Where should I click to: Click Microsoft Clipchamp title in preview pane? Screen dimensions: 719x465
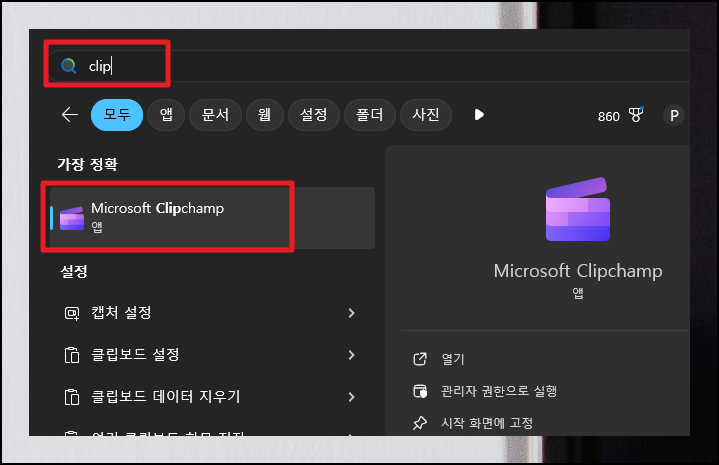[x=578, y=271]
